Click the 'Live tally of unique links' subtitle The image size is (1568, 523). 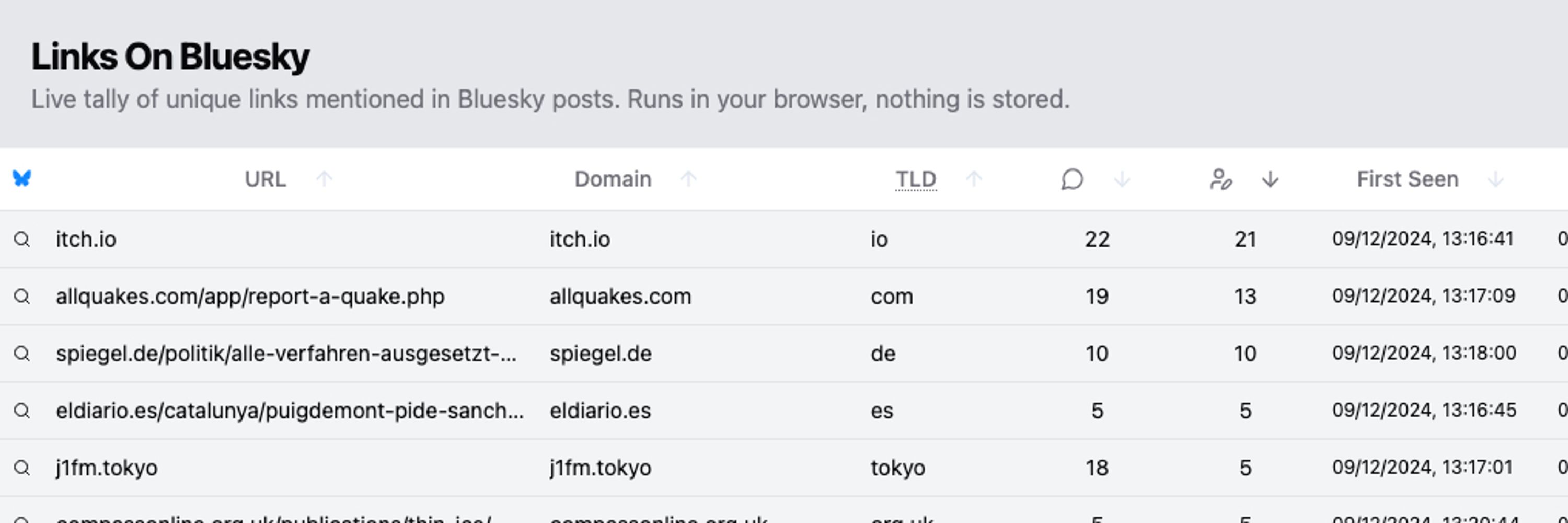click(x=550, y=99)
